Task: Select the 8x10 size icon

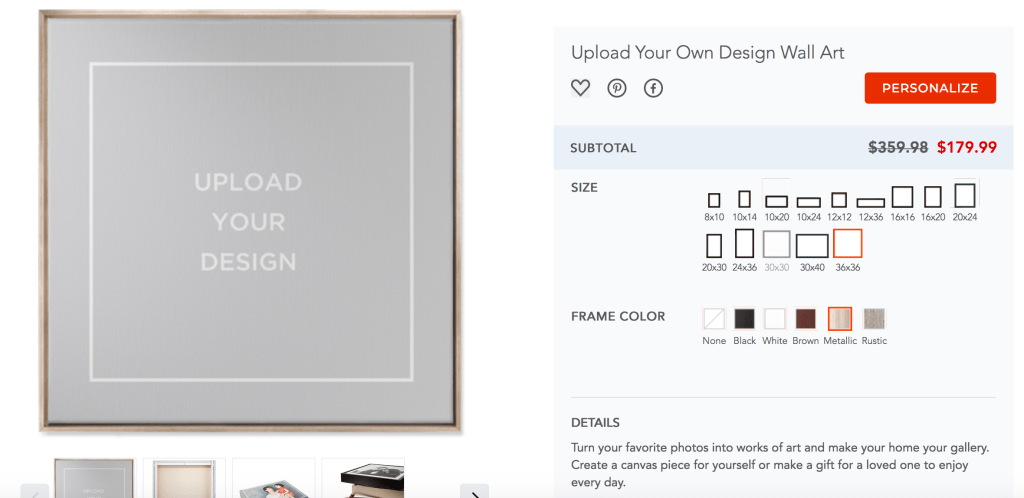Action: 713,200
